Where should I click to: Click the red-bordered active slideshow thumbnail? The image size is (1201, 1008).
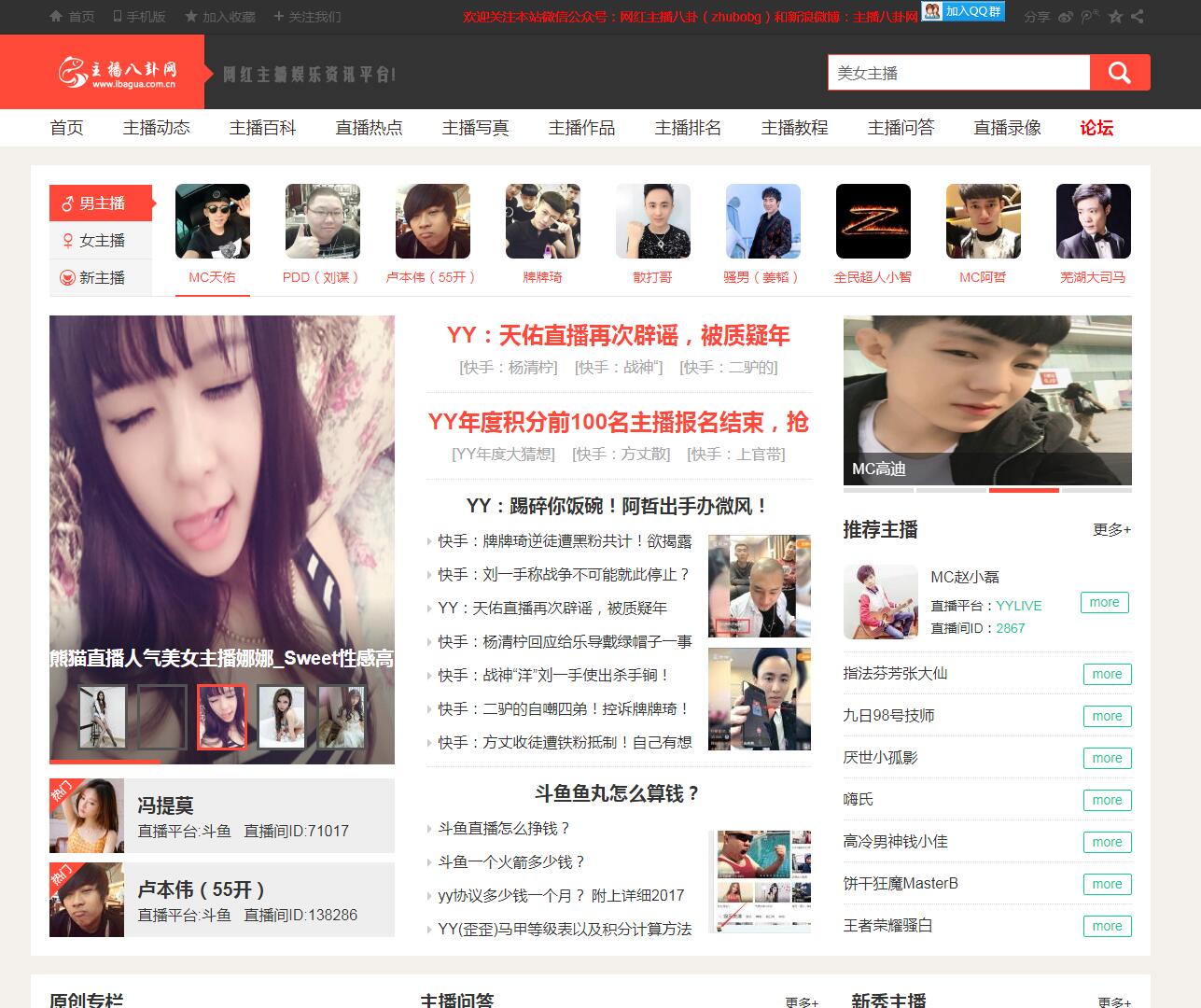[x=222, y=717]
